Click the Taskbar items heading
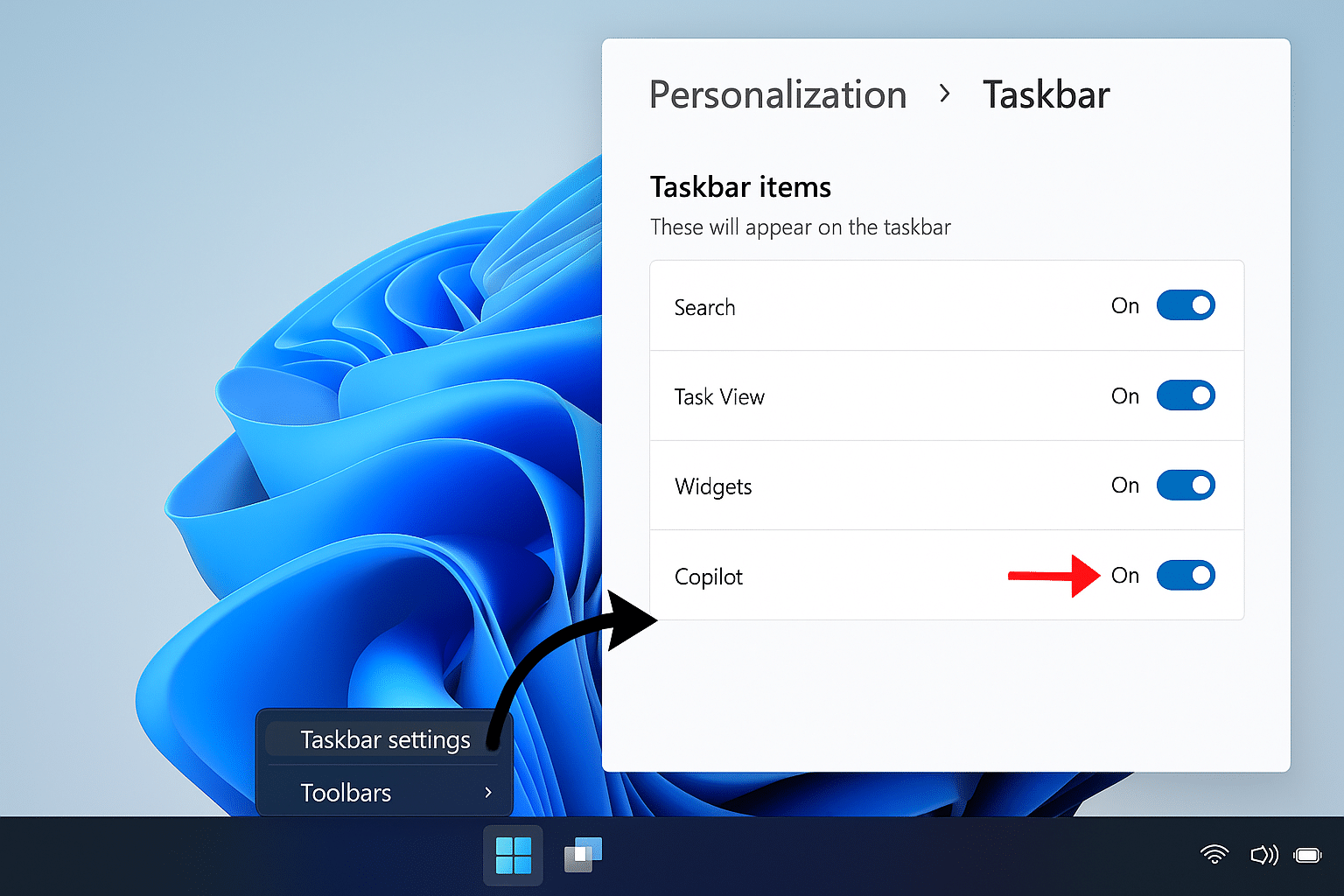This screenshot has height=896, width=1344. pos(740,187)
